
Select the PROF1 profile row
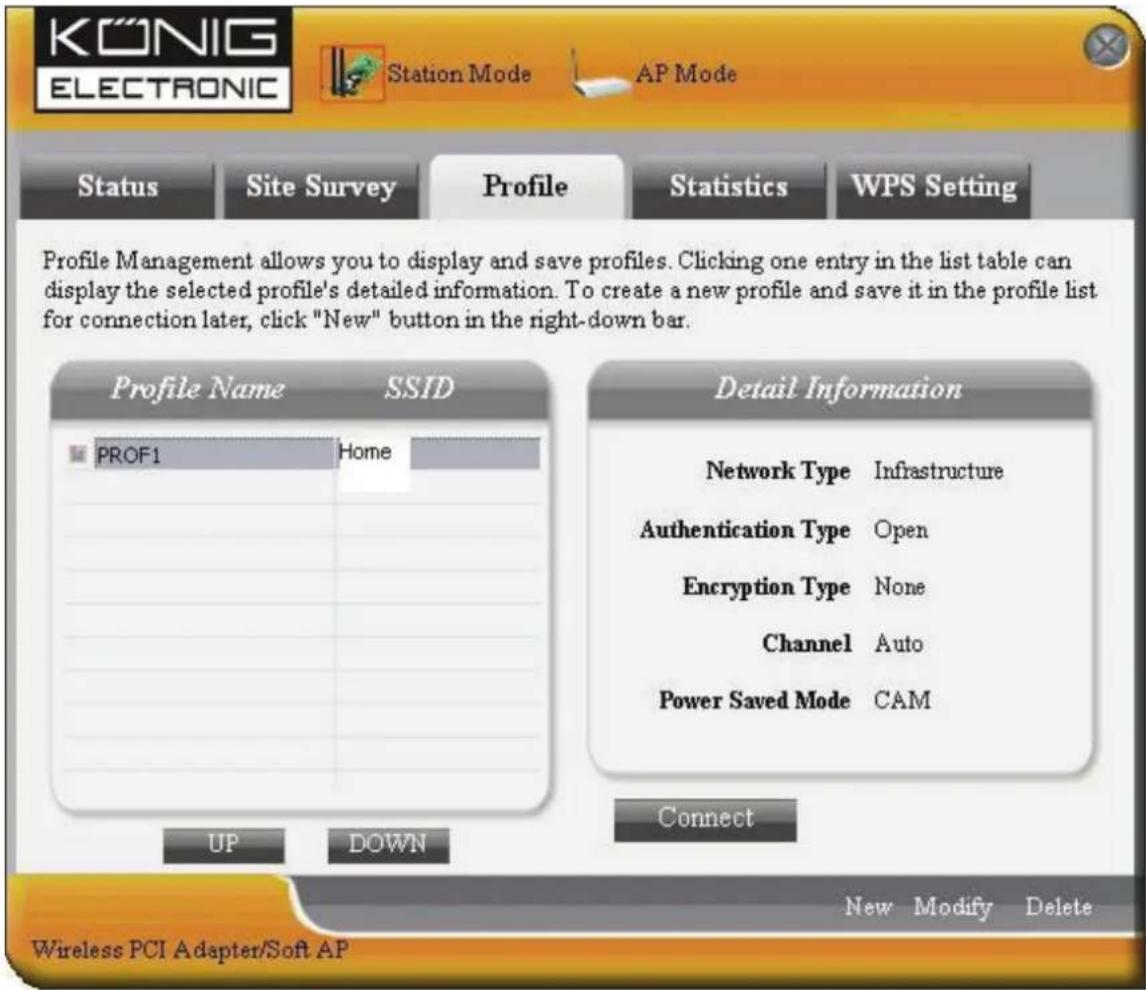[x=303, y=454]
